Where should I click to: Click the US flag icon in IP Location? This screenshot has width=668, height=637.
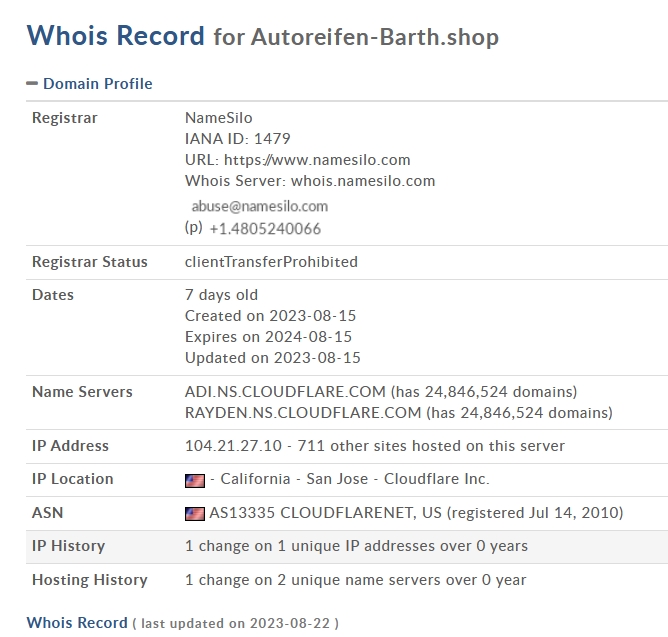[x=195, y=481]
